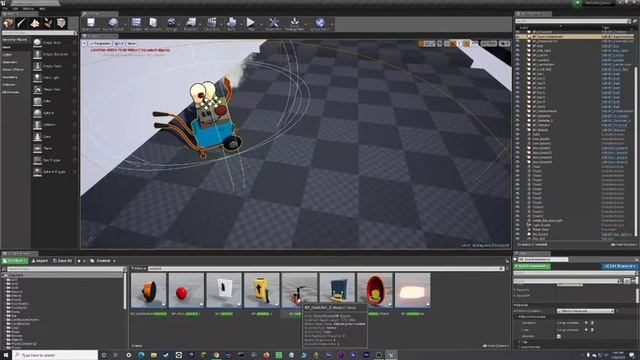The image size is (640, 360).
Task: Select Lights placement category
Action: pos(7,55)
